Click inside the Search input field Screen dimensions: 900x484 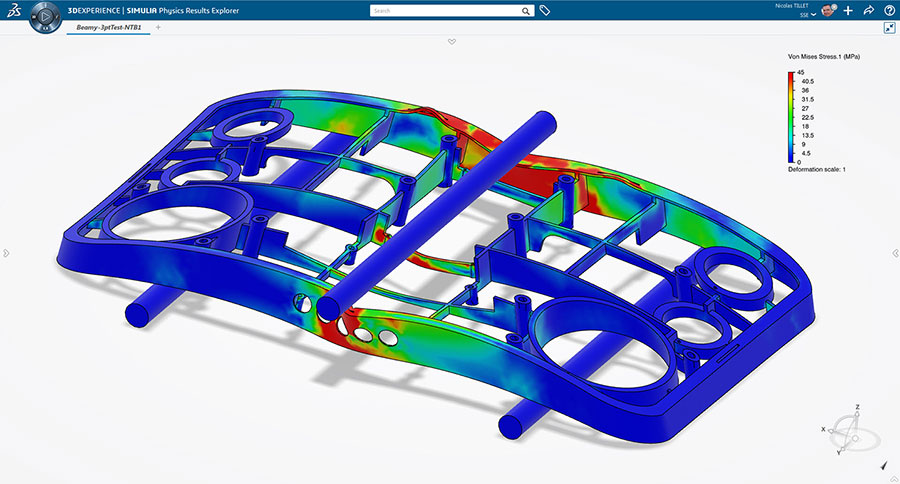click(x=445, y=11)
